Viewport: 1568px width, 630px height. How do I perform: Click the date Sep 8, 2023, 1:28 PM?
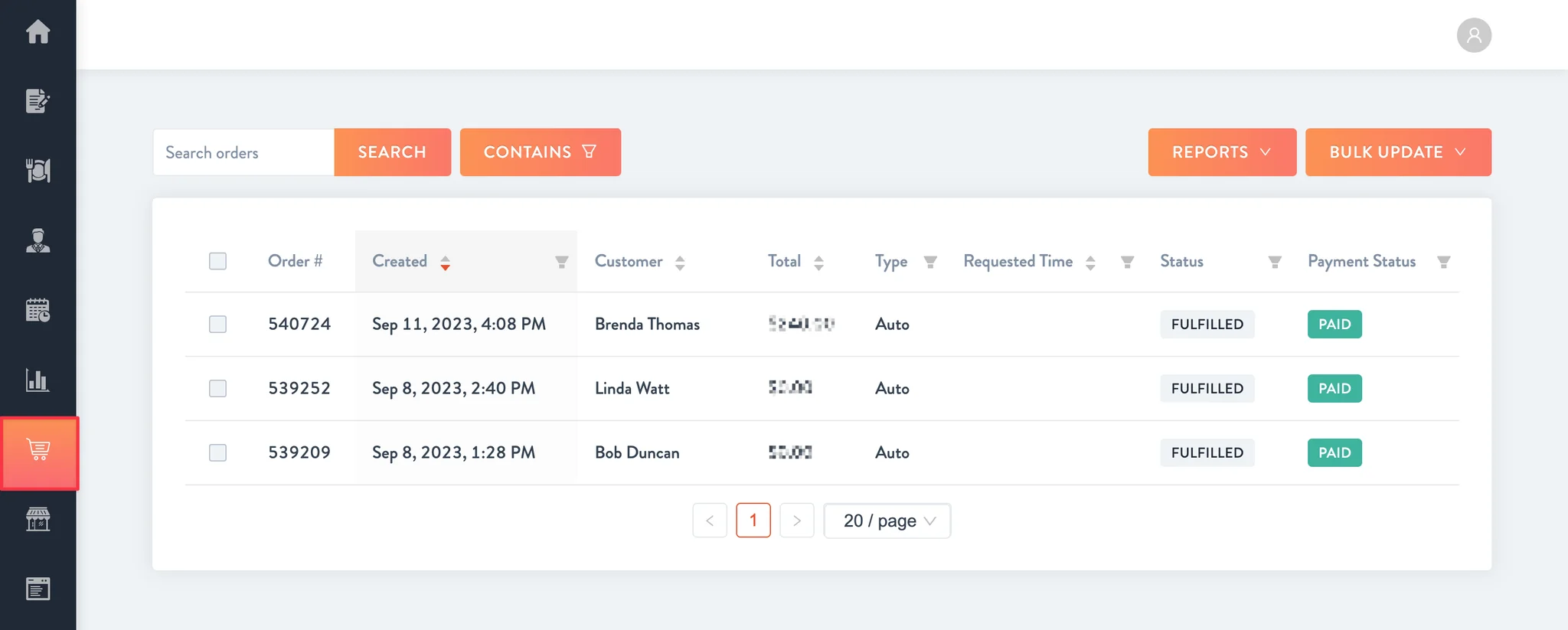pyautogui.click(x=453, y=452)
